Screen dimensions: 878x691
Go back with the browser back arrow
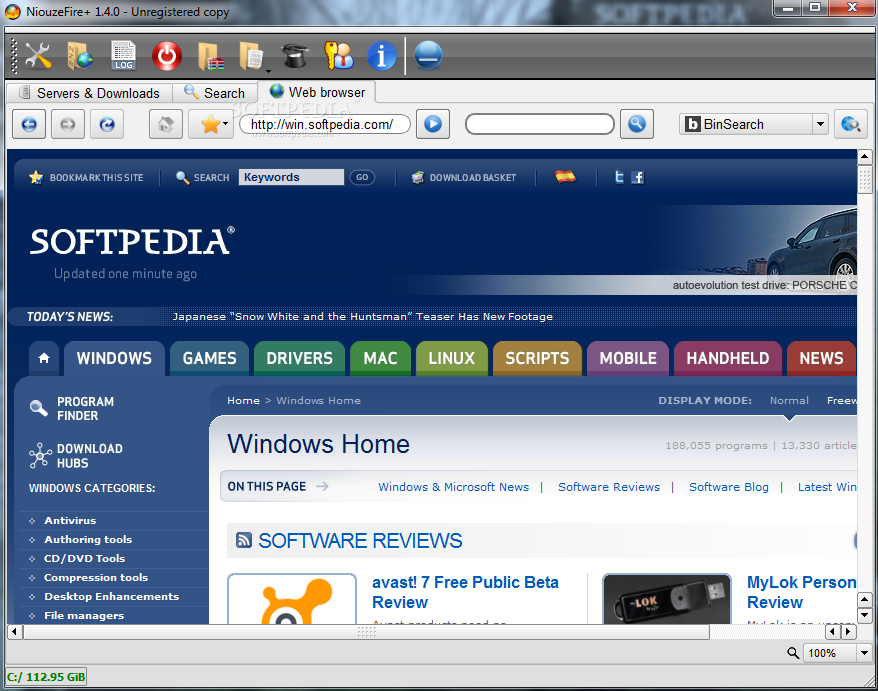coord(29,124)
